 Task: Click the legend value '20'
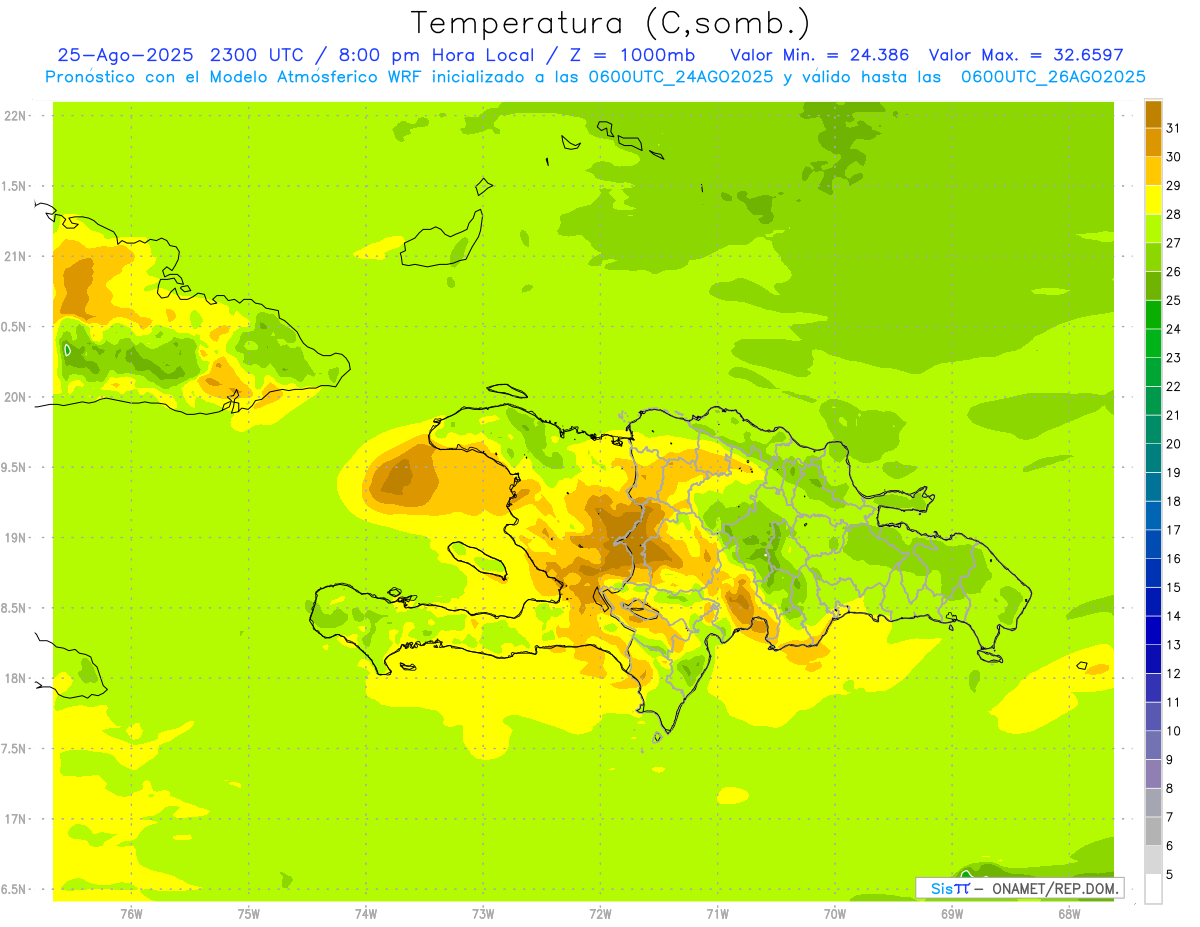pyautogui.click(x=1173, y=444)
